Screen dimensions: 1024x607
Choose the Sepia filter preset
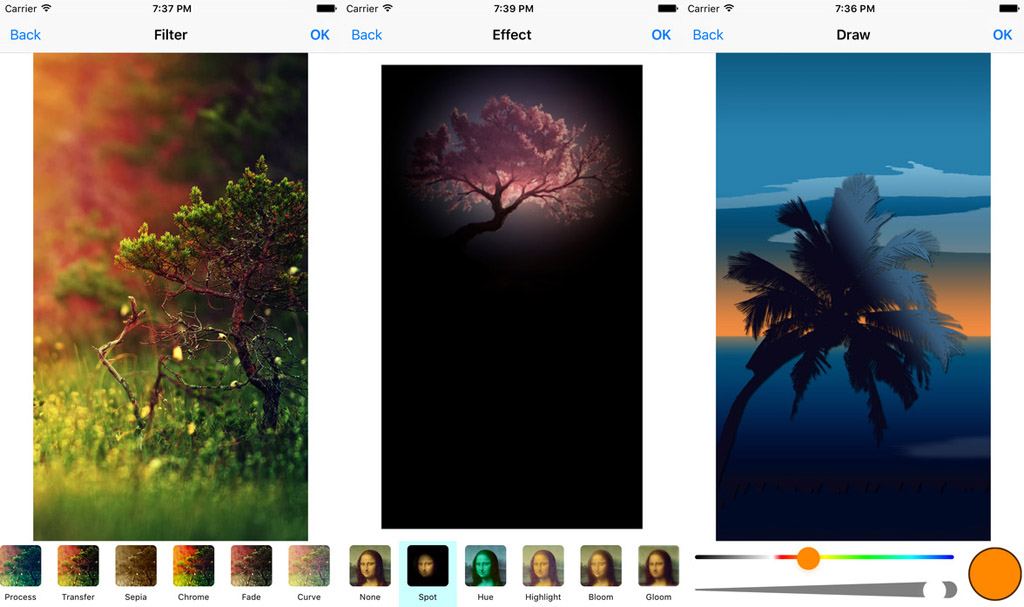tap(136, 566)
